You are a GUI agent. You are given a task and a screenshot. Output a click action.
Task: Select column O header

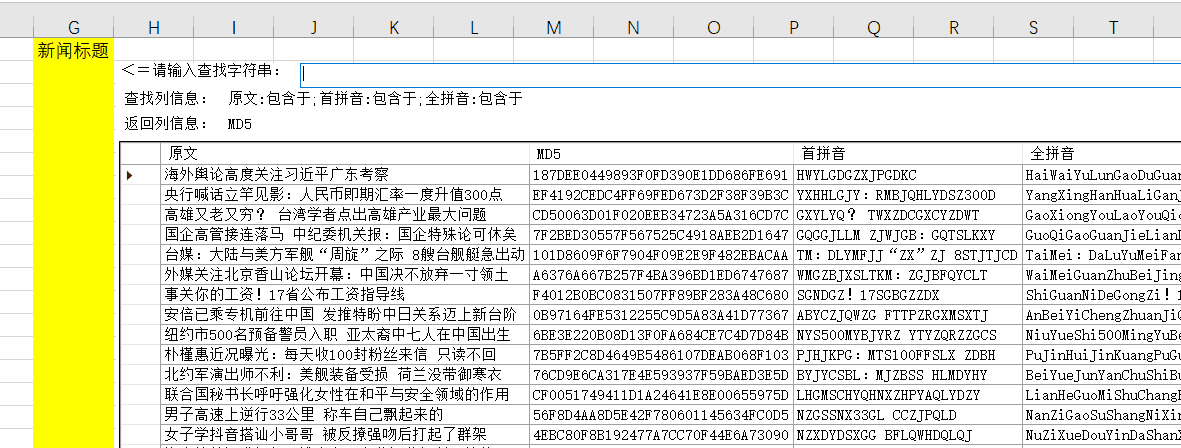click(713, 28)
